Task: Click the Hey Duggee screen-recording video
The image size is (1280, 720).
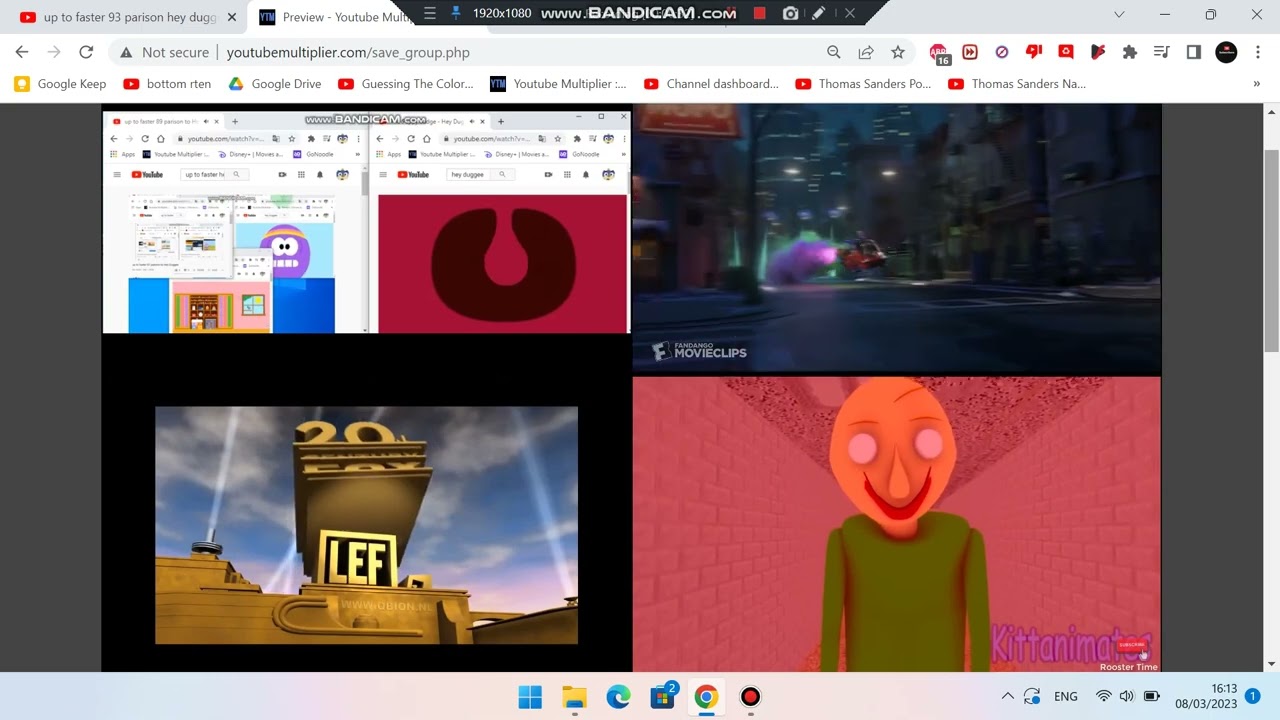Action: [366, 222]
